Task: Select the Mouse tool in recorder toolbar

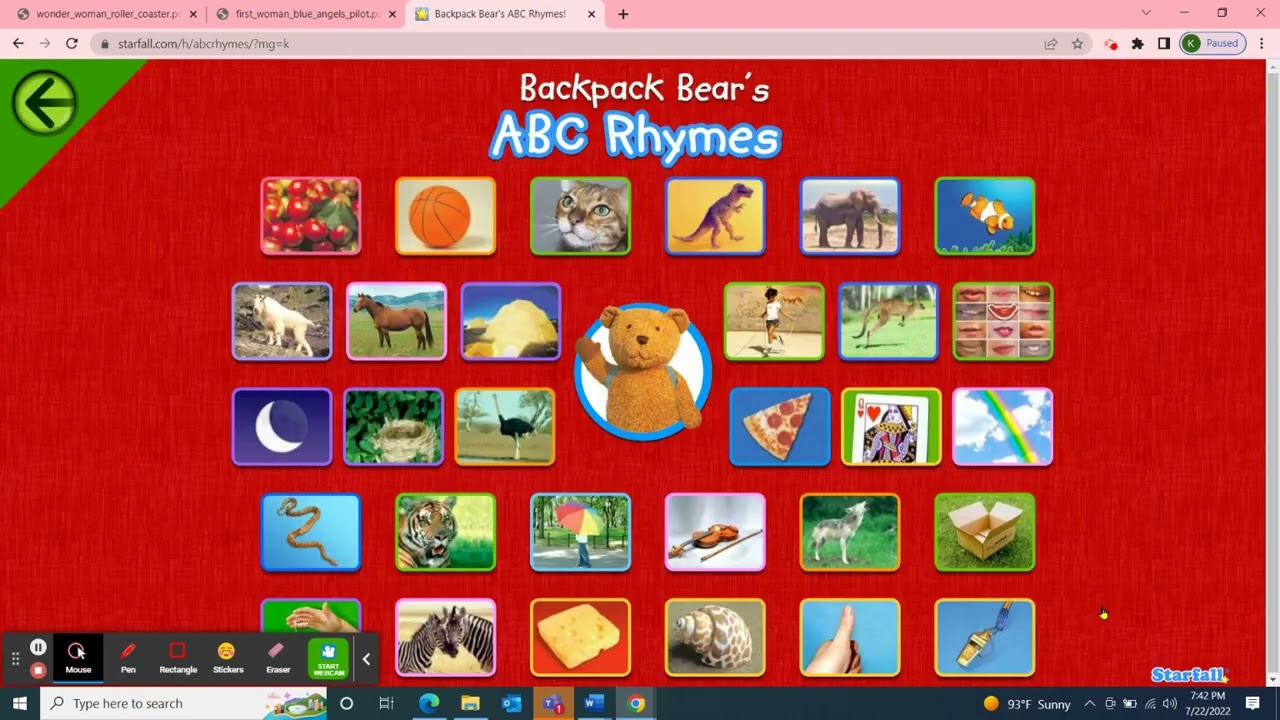Action: (78, 658)
